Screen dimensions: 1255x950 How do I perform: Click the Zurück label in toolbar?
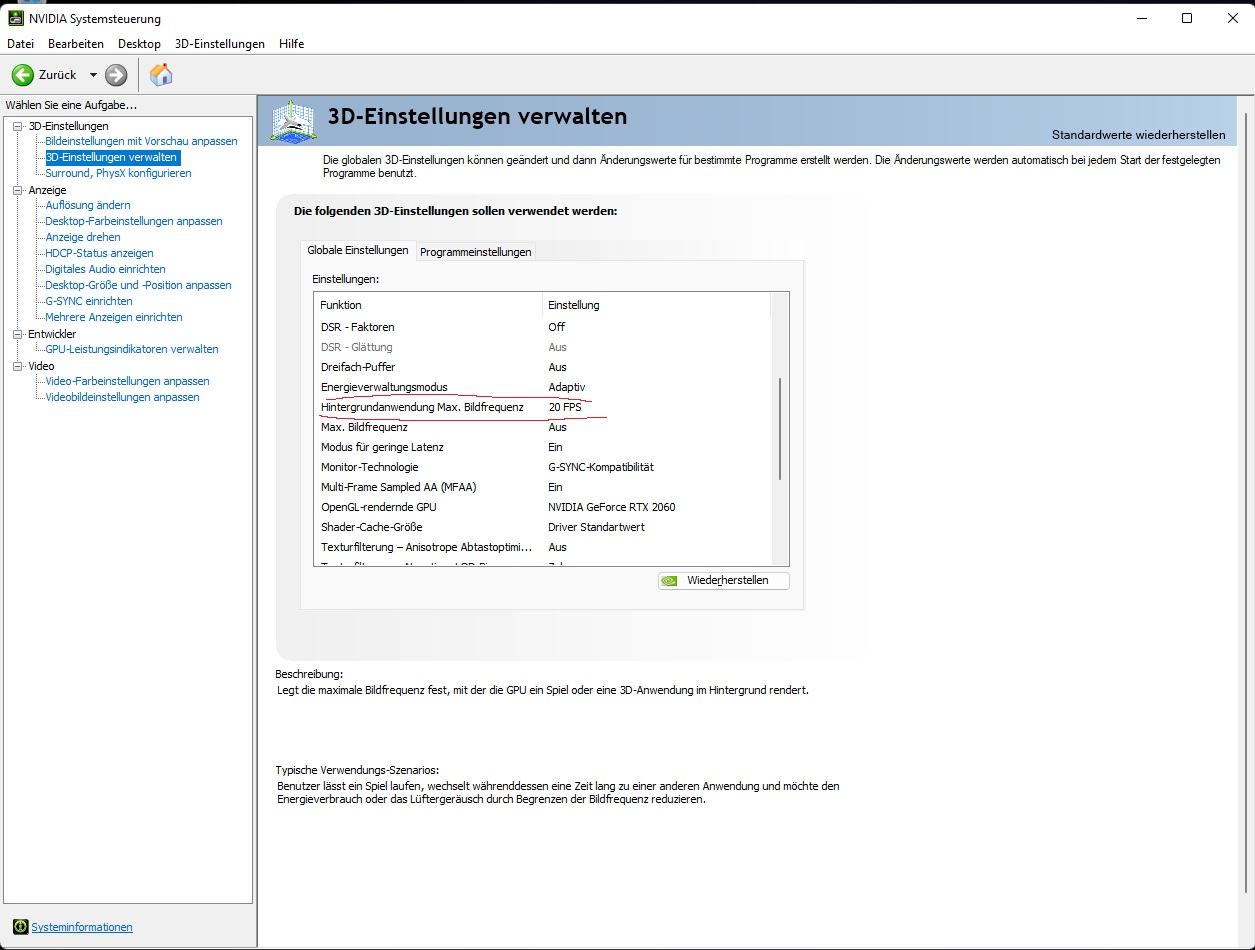[58, 75]
